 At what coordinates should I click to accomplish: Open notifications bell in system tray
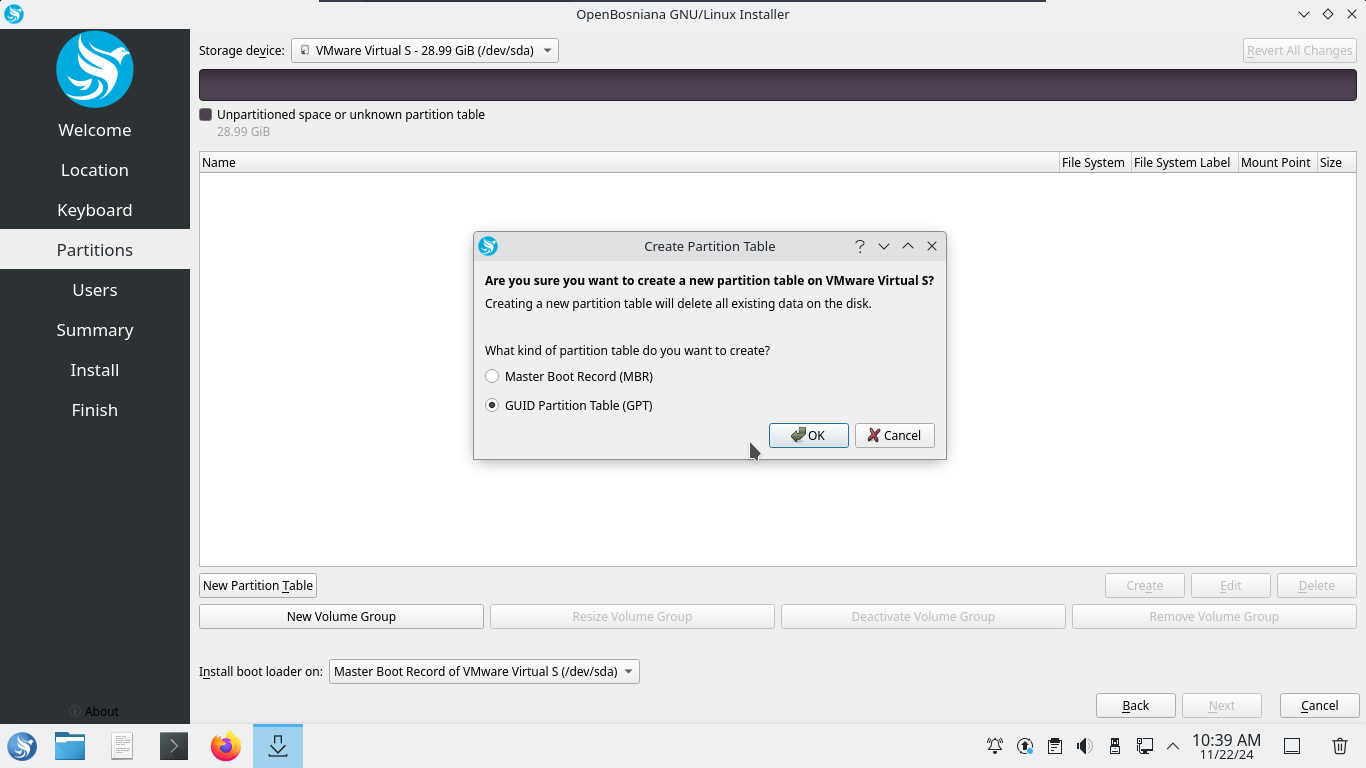(995, 746)
